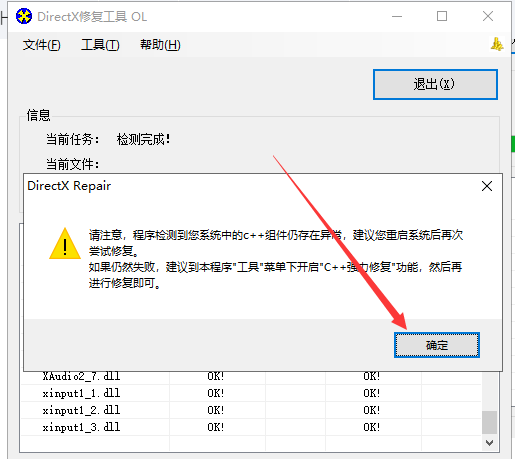Open the 帮助(H) menu
This screenshot has height=459, width=515.
(x=160, y=45)
